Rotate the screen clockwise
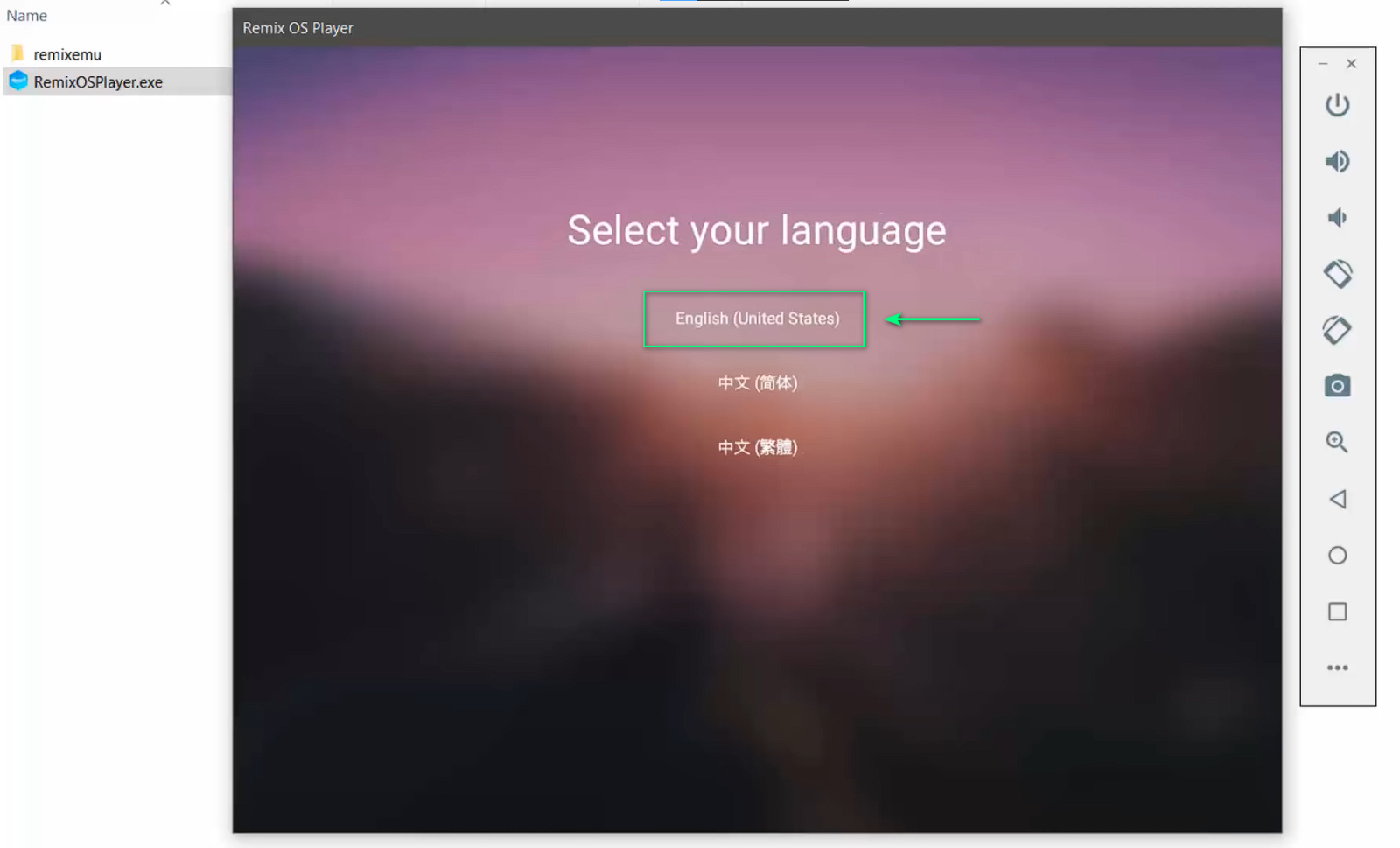This screenshot has width=1400, height=848. click(1337, 330)
